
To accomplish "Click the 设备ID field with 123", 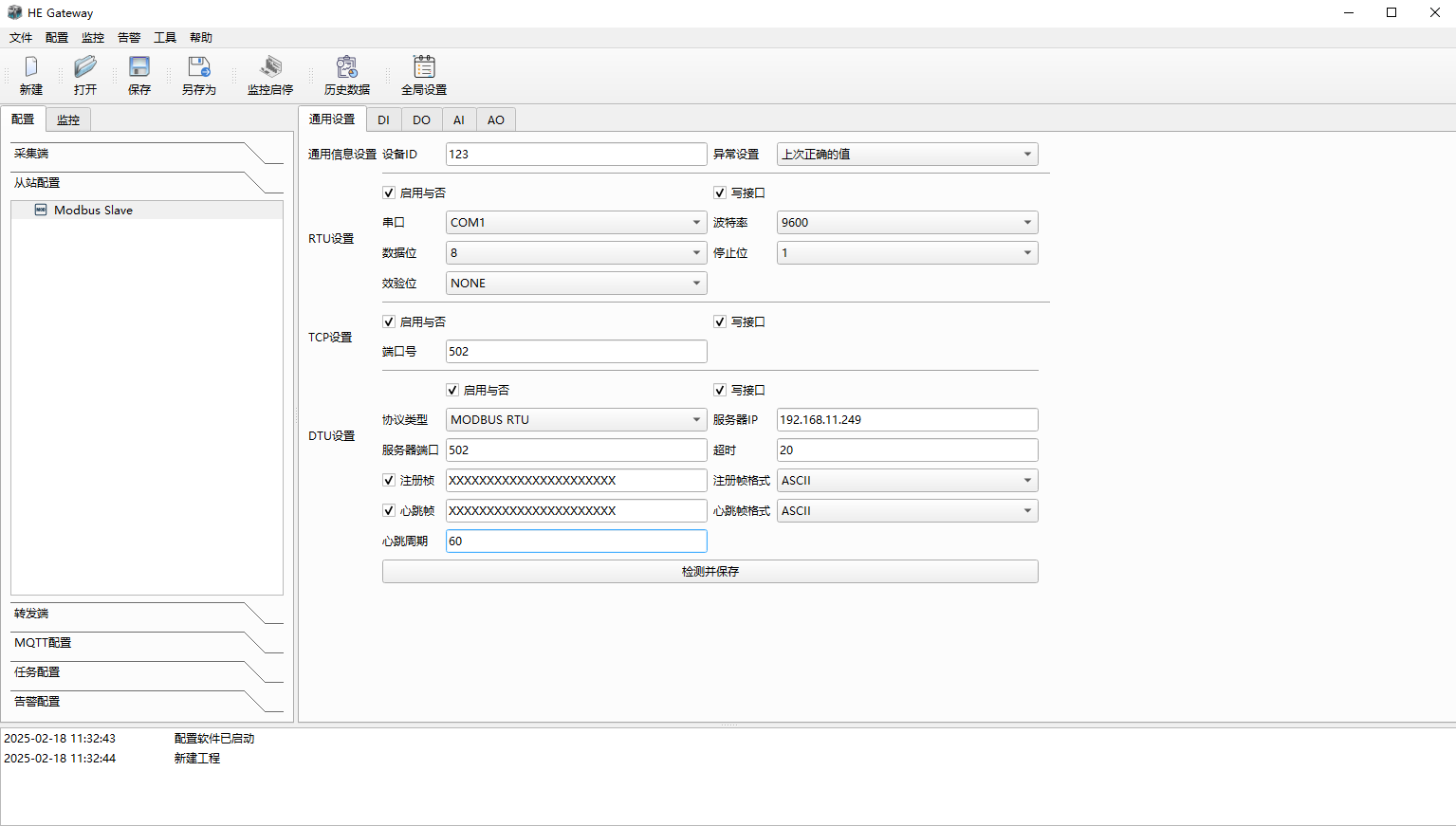I will coord(577,154).
